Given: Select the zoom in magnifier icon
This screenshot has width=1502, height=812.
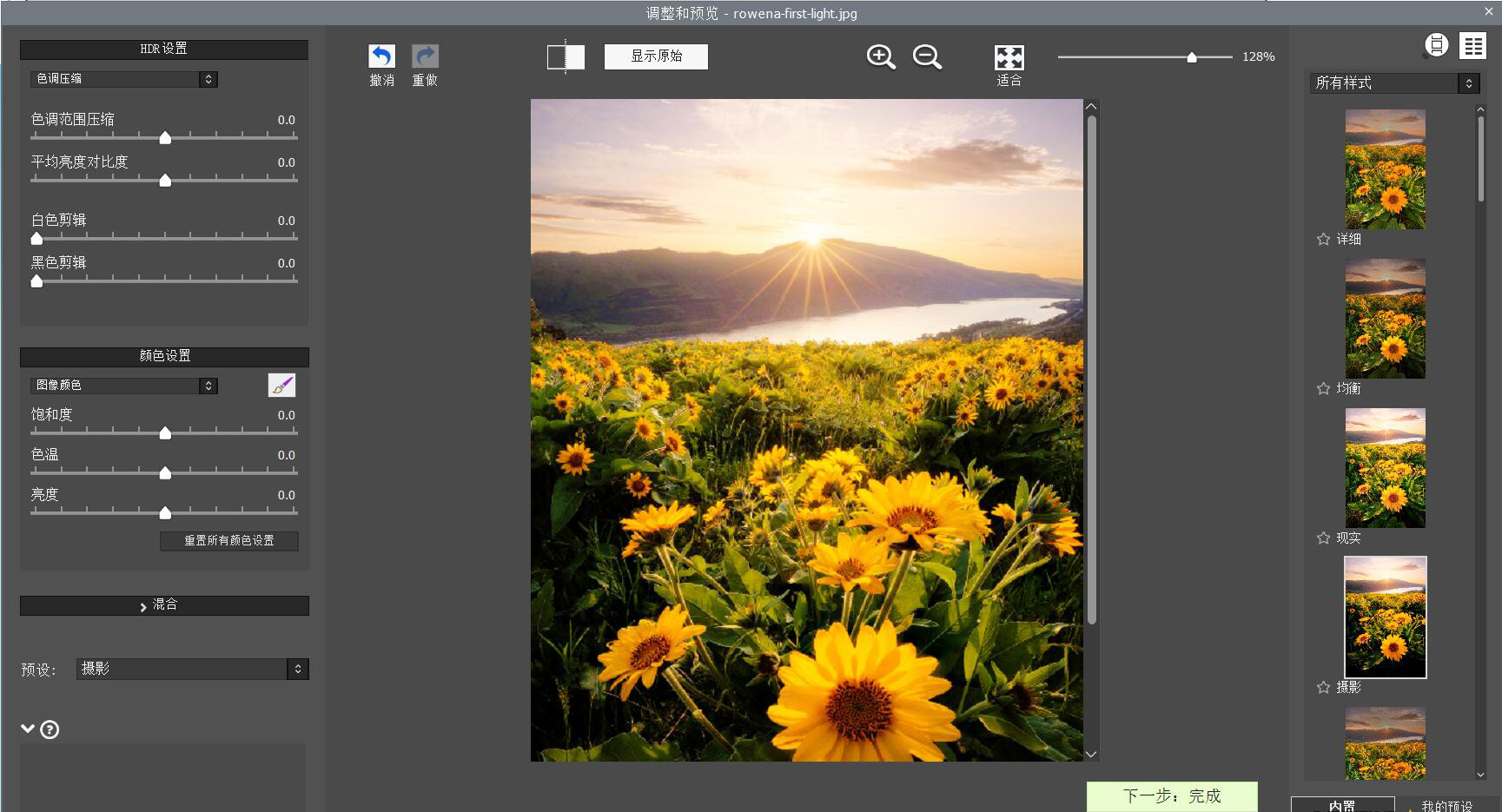Looking at the screenshot, I should point(879,56).
